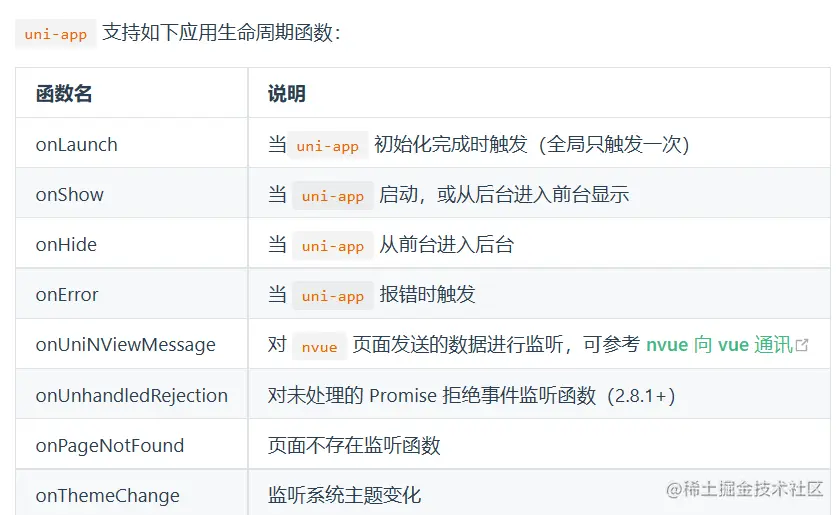The height and width of the screenshot is (515, 840).
Task: Click the onHide function name
Action: click(x=66, y=244)
